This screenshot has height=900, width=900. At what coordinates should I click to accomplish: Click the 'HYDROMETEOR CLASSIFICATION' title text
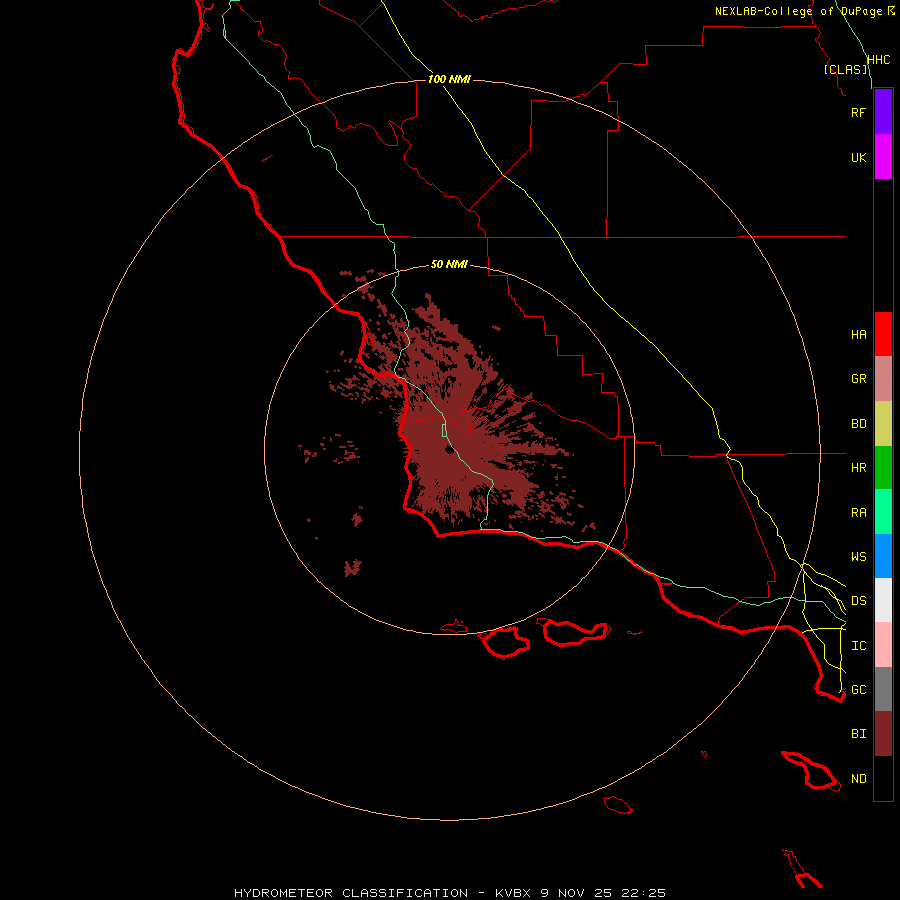click(351, 893)
